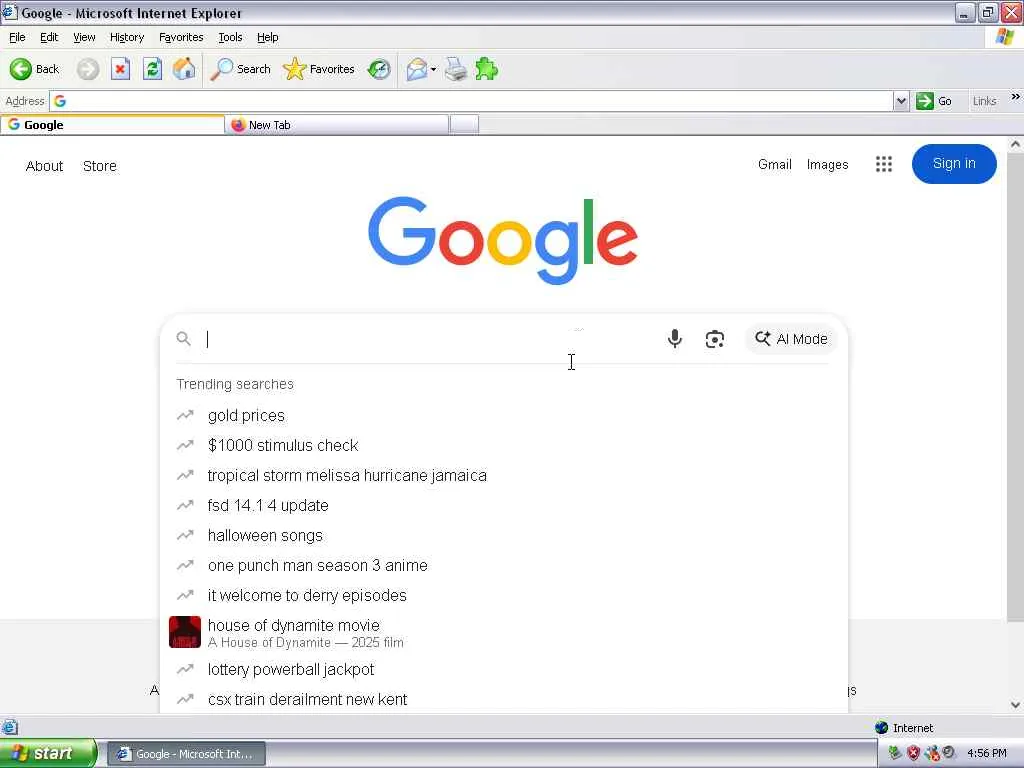Open the Google apps grid icon
The height and width of the screenshot is (768, 1024).
click(x=884, y=164)
